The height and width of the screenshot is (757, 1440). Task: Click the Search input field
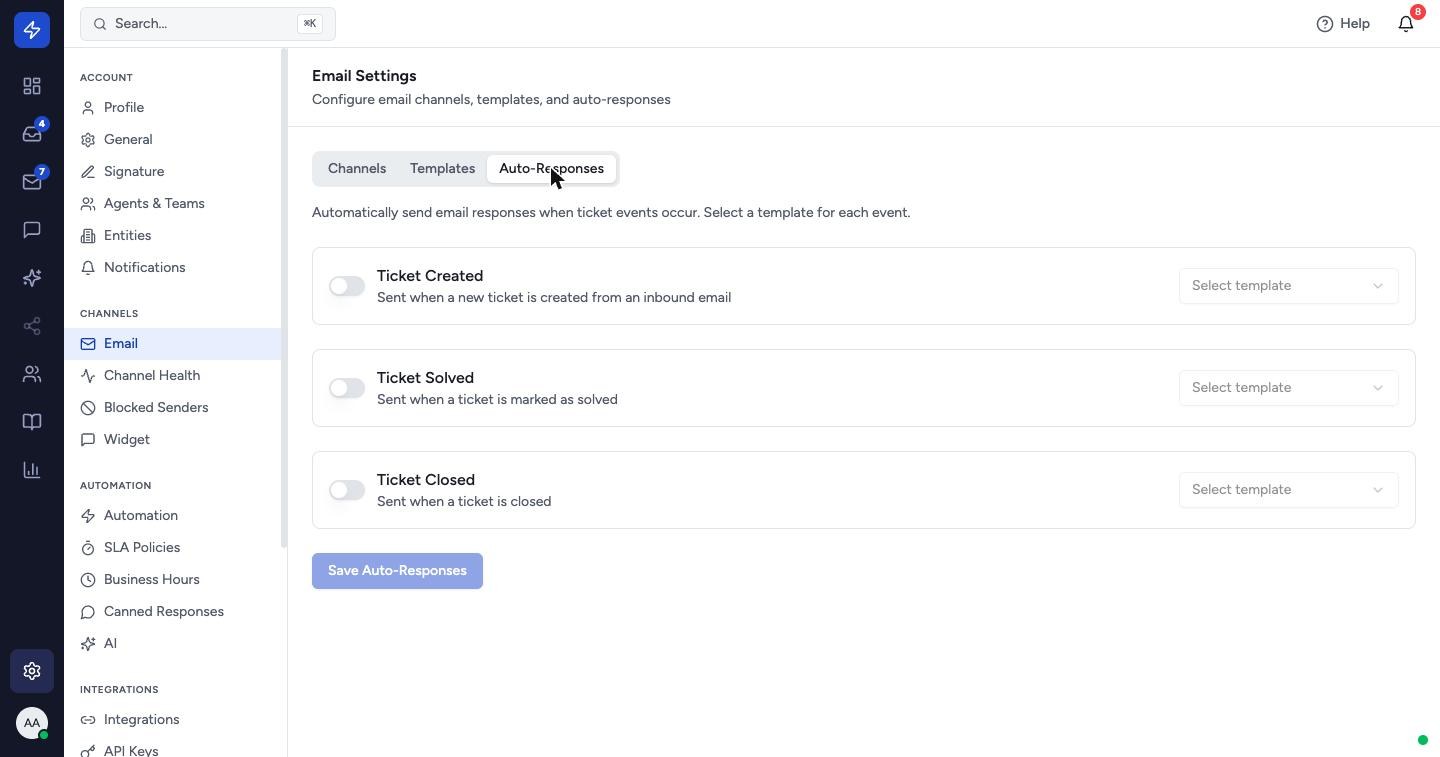click(x=208, y=23)
